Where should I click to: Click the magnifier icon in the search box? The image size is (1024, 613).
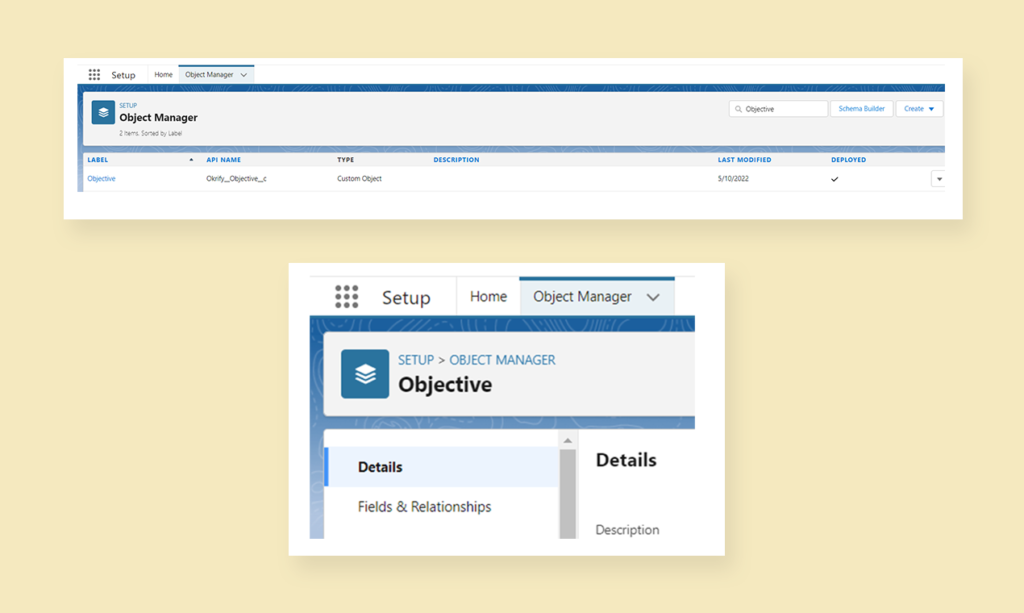[x=737, y=108]
